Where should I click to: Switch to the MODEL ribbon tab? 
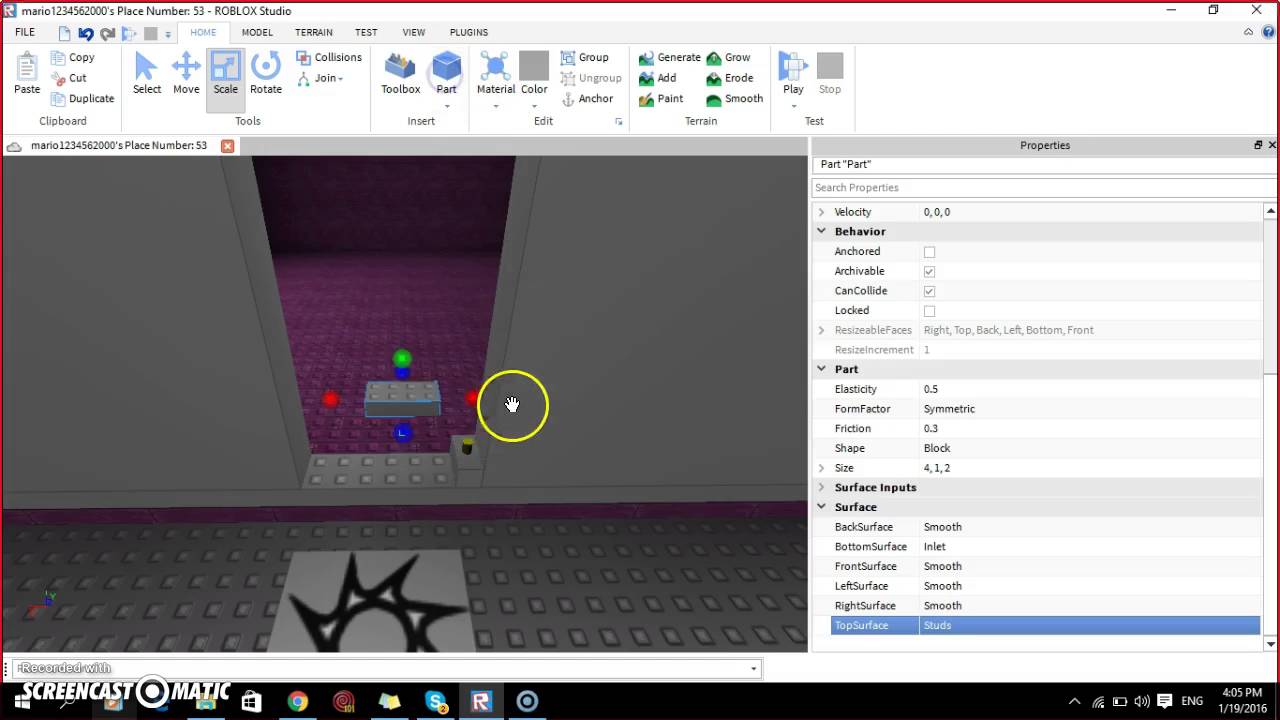[x=257, y=32]
